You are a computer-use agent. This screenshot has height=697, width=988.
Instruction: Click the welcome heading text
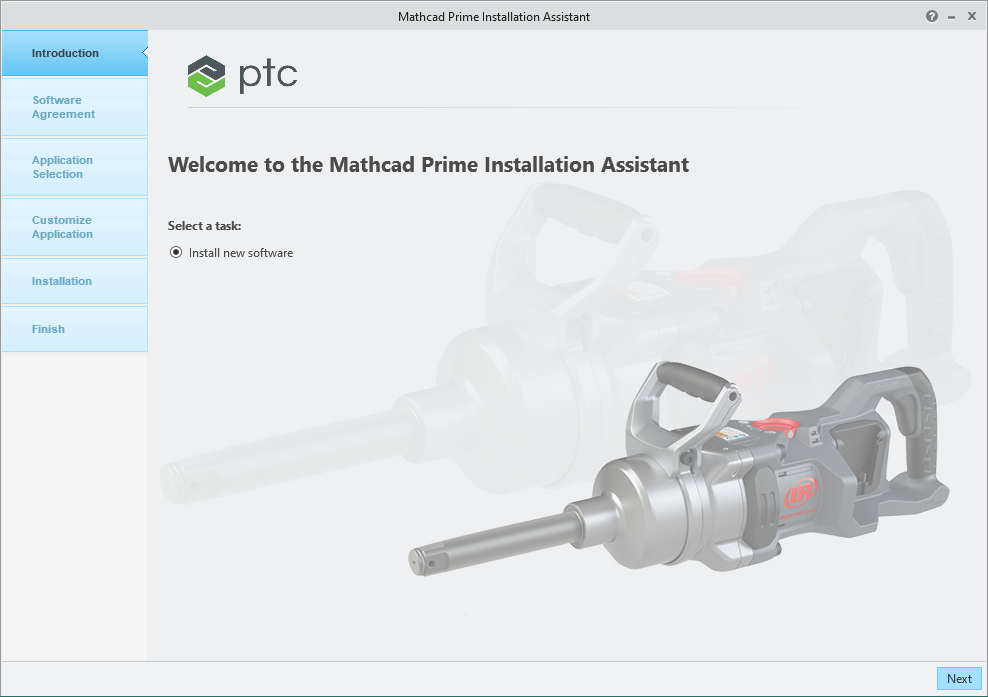click(428, 164)
